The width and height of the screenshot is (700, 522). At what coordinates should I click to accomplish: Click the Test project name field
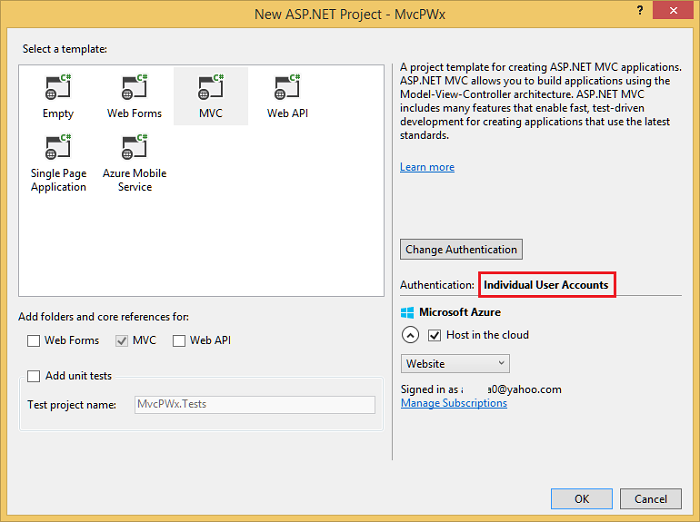[254, 405]
